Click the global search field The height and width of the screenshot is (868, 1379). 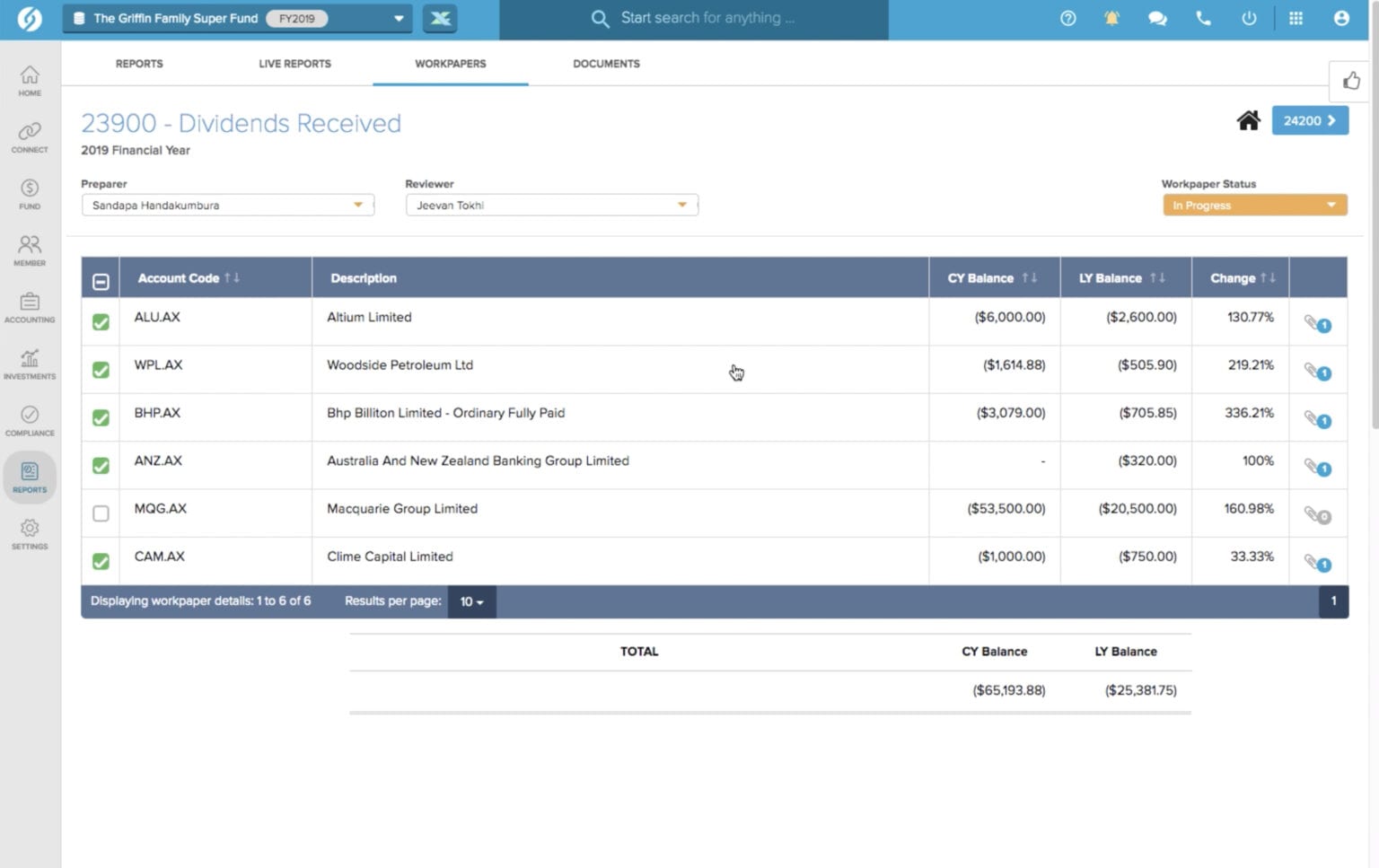(x=718, y=18)
